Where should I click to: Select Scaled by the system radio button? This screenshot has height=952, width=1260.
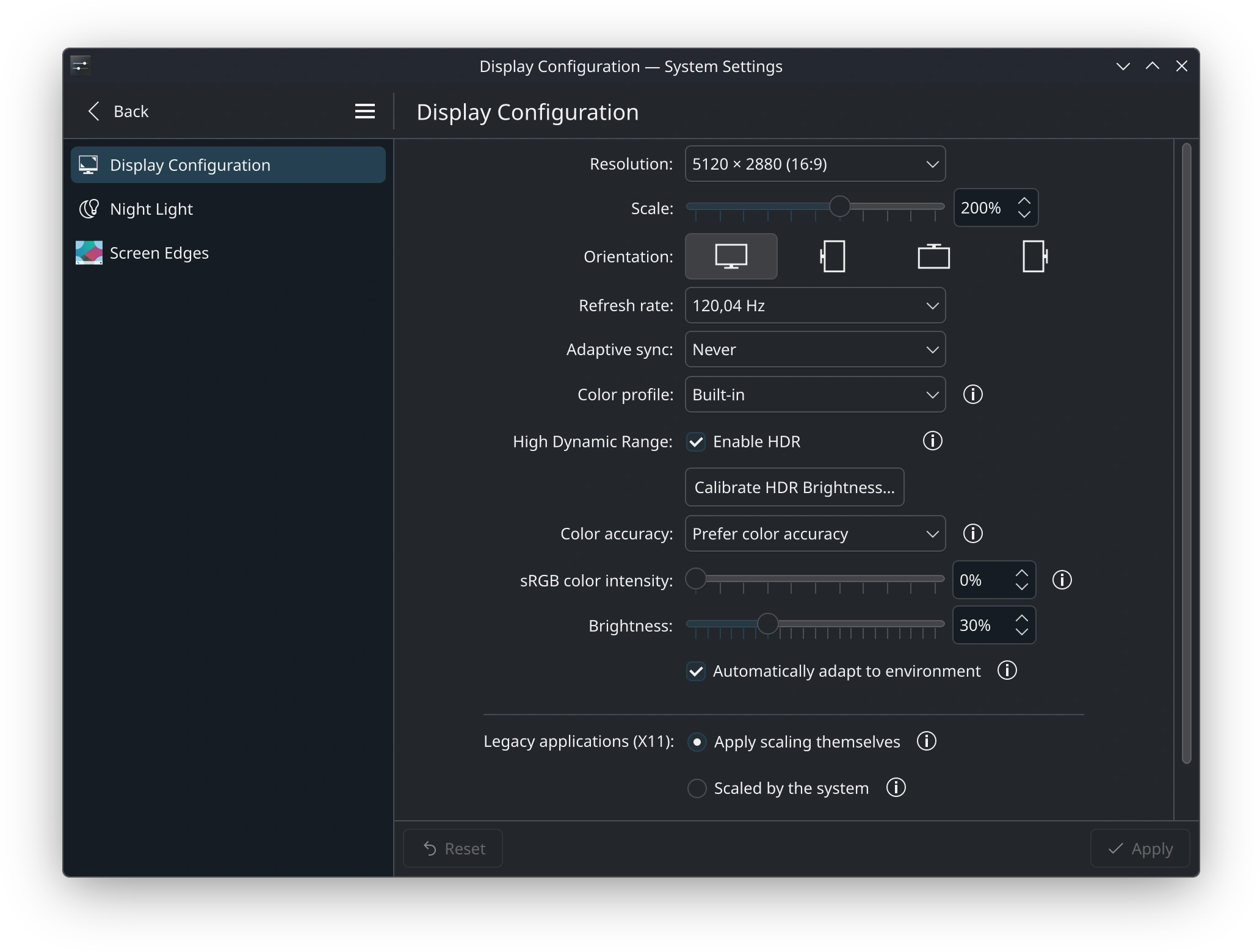click(697, 788)
